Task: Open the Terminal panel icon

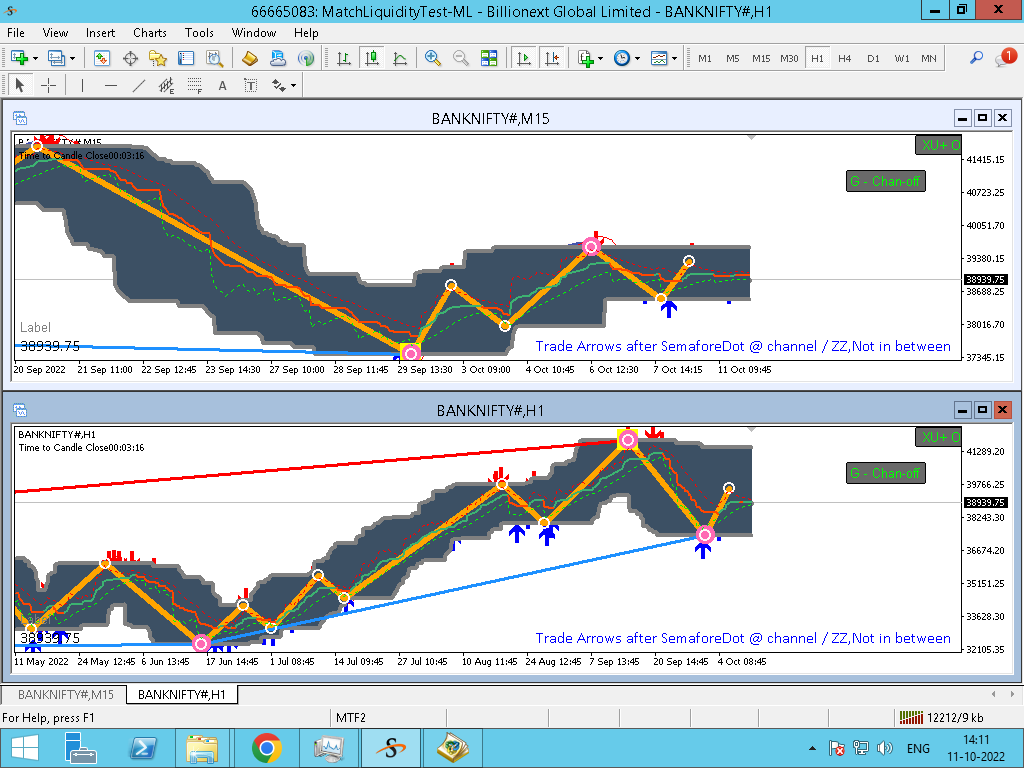Action: [x=186, y=58]
